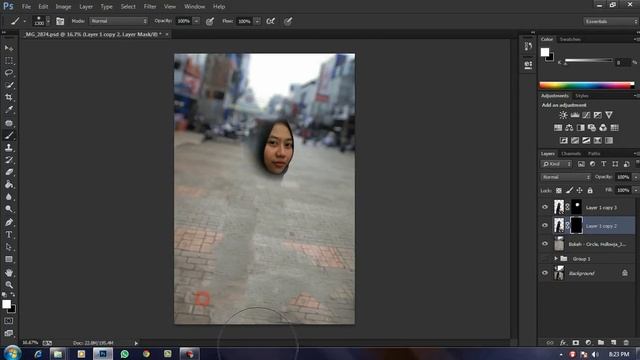Viewport: 640px width, 360px height.
Task: Toggle pressure controls opacity button
Action: [x=210, y=21]
